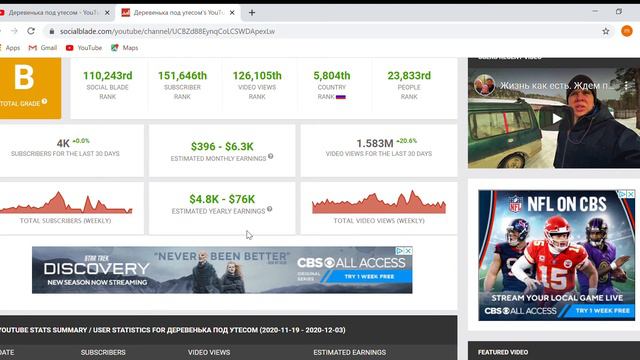The image size is (640, 360).
Task: Restore the browser window size
Action: point(619,12)
